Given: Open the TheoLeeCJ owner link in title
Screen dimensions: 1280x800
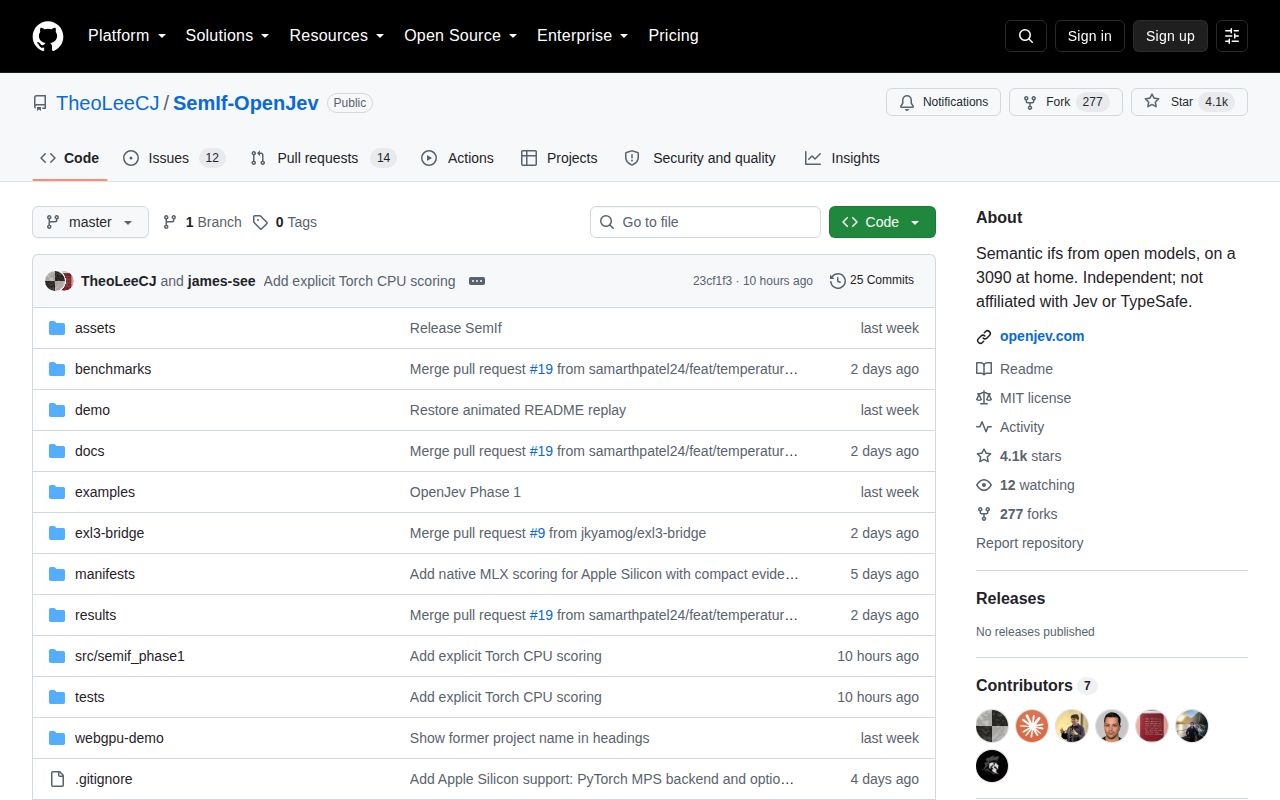Looking at the screenshot, I should (108, 103).
